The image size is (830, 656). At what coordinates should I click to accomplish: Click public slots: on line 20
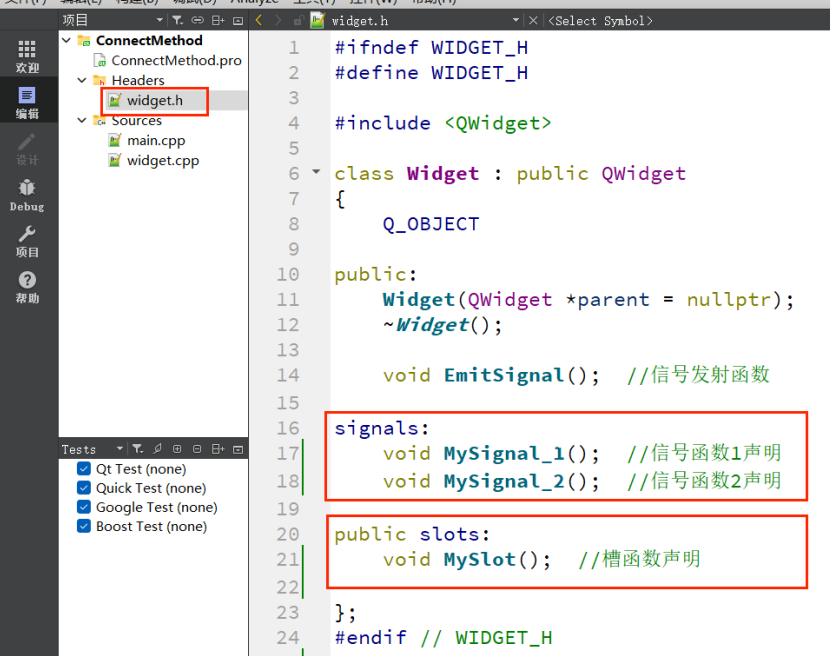point(412,534)
